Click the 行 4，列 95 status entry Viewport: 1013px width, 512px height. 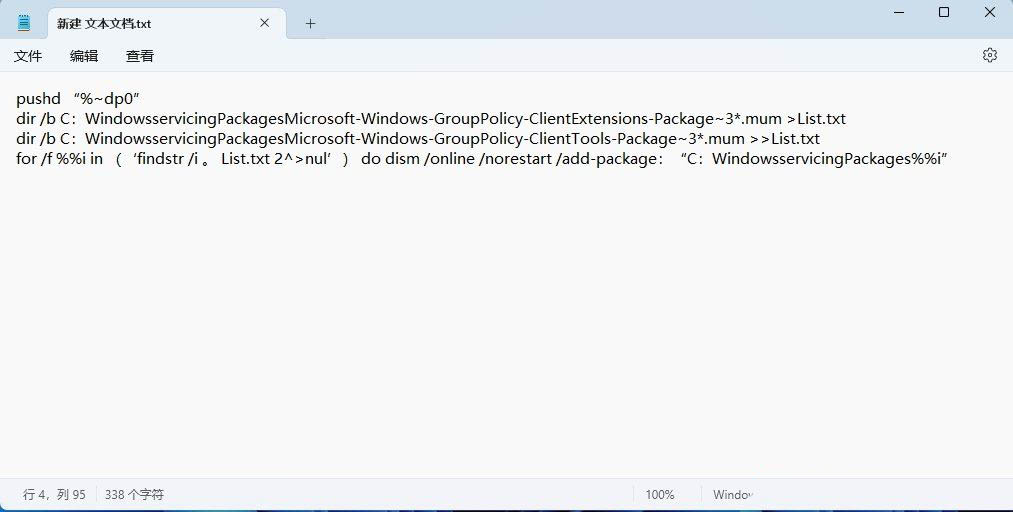click(x=54, y=495)
